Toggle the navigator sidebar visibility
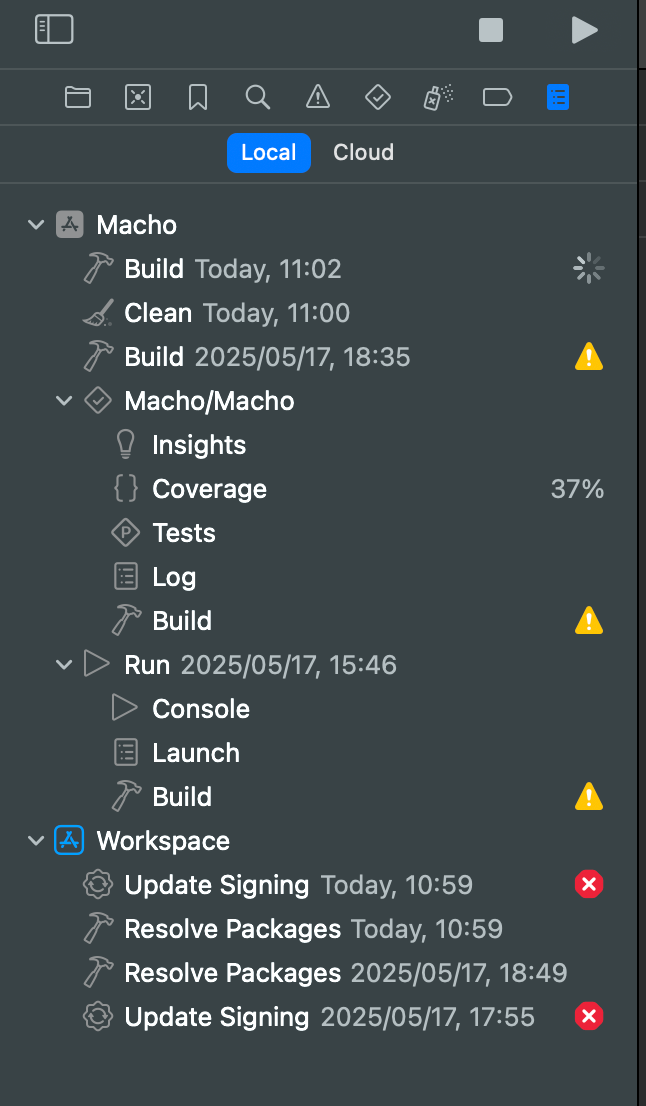 54,30
